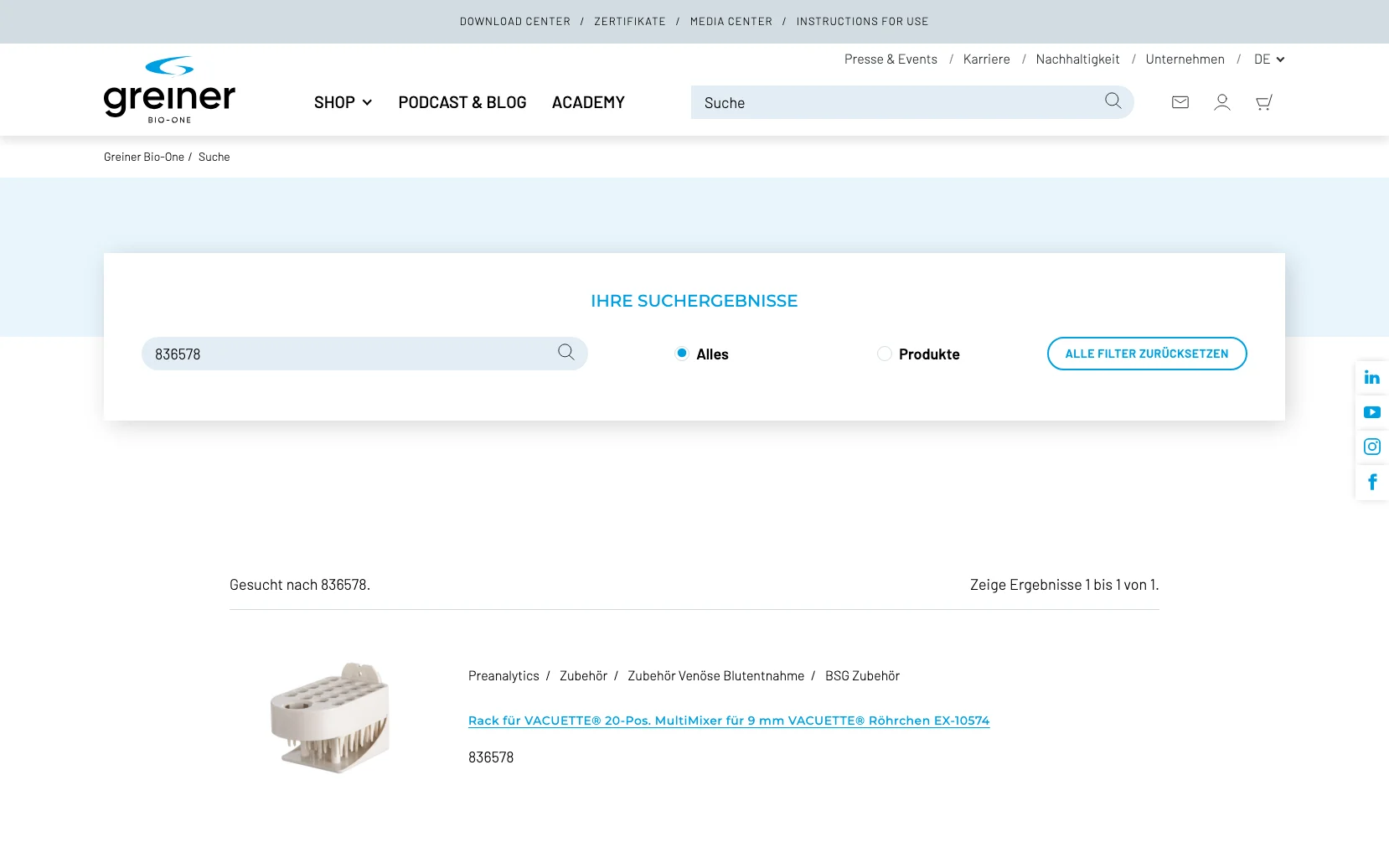Click the header search magnifier icon

point(1113,101)
